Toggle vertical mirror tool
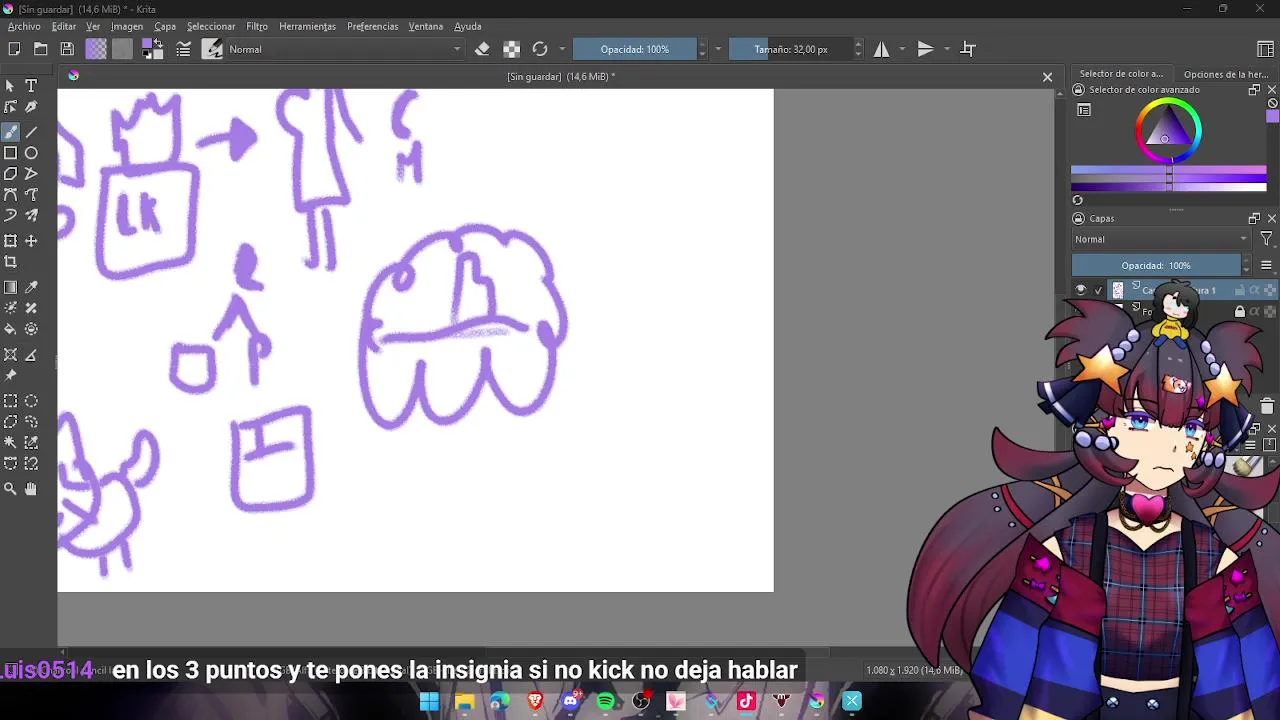The image size is (1280, 720). pos(925,49)
